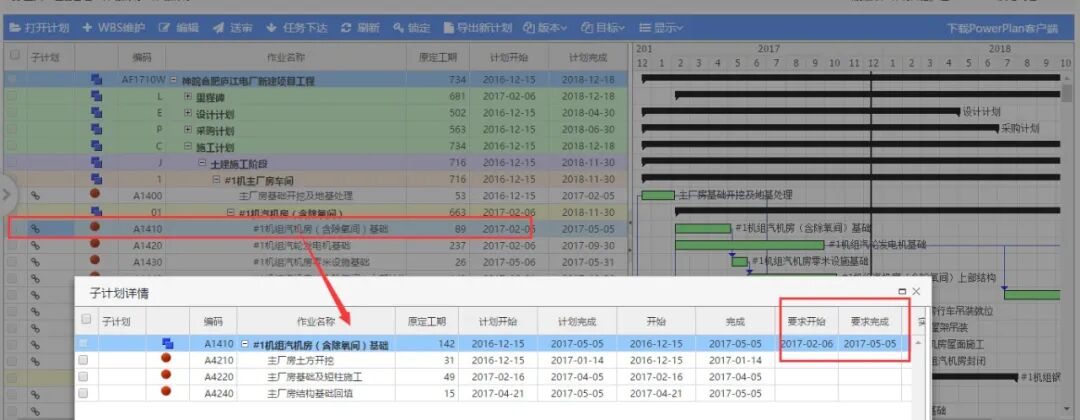
Task: Click dialog 要求开始 column header
Action: (807, 321)
